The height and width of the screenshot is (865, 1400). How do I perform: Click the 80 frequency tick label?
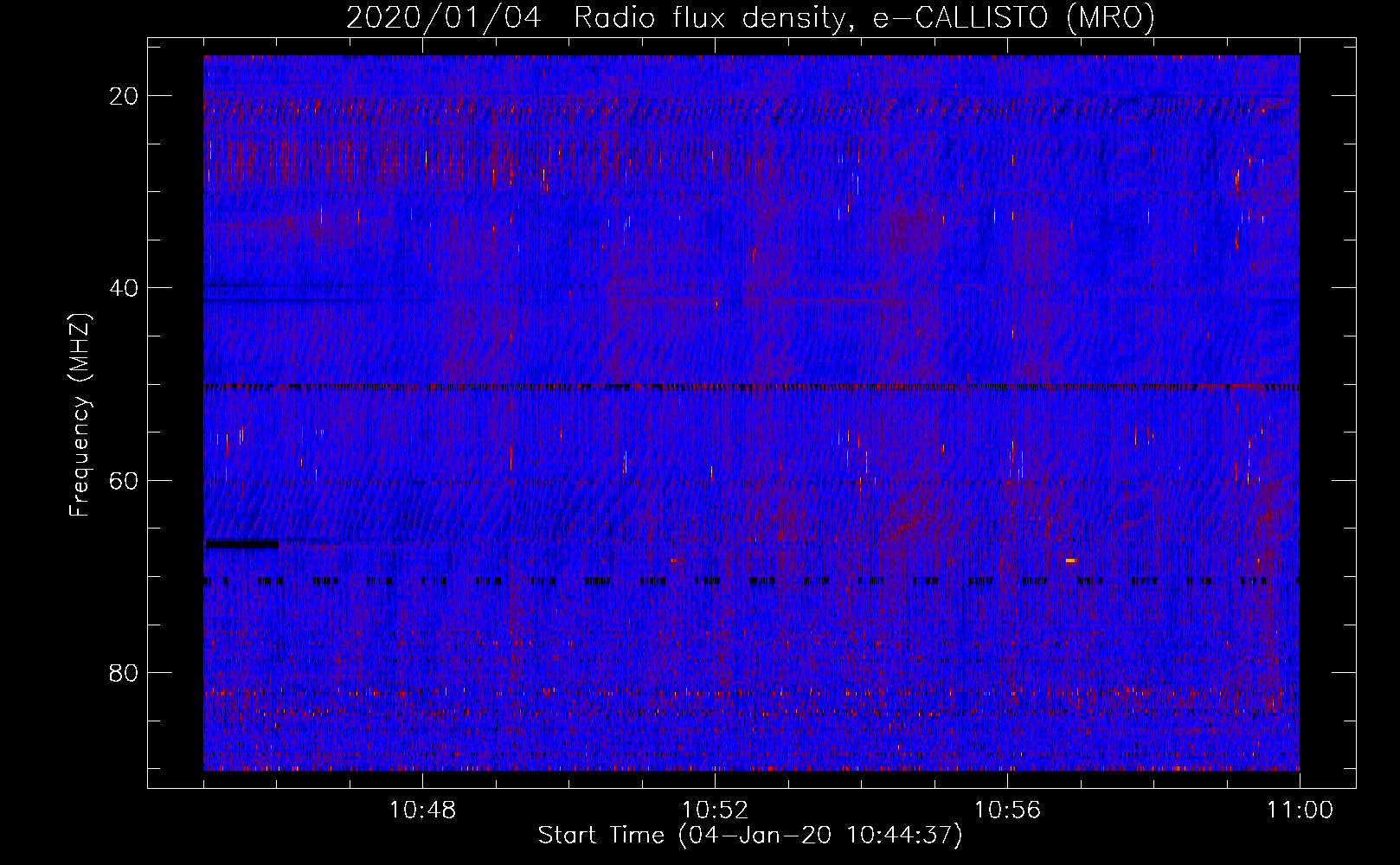coord(124,673)
